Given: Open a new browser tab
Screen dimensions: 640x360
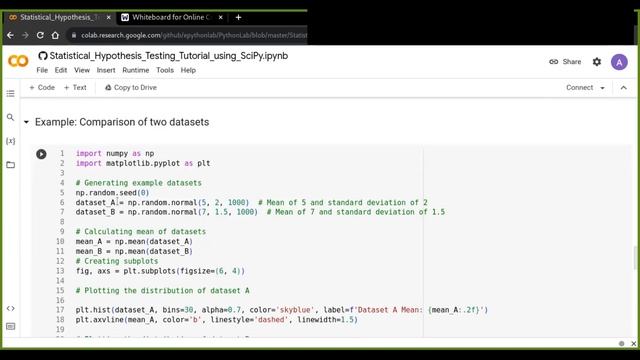Looking at the screenshot, I should coord(238,17).
